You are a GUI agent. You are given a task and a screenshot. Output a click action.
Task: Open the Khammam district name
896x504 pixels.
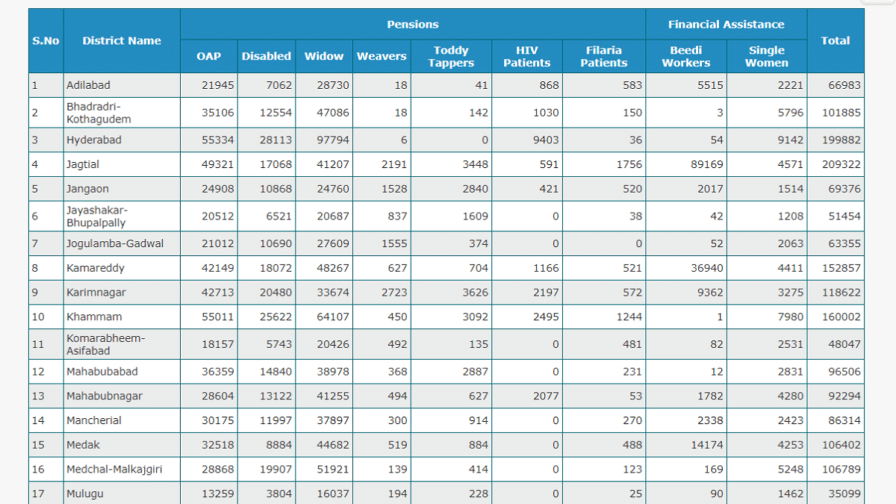89,317
